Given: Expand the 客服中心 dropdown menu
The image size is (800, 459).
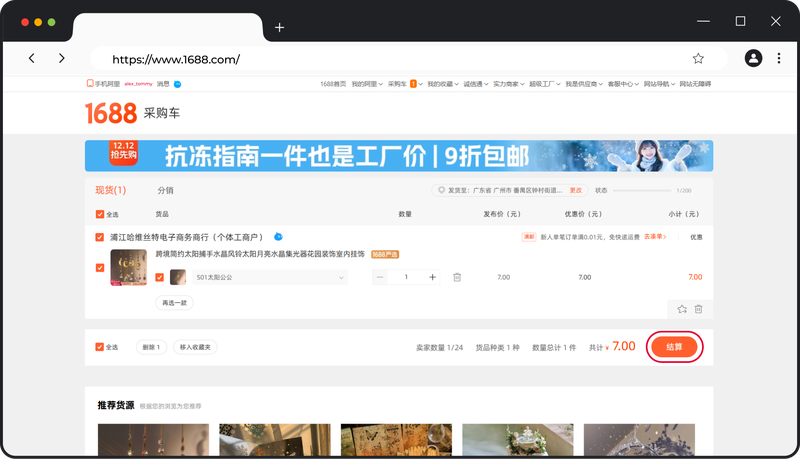Looking at the screenshot, I should [622, 84].
